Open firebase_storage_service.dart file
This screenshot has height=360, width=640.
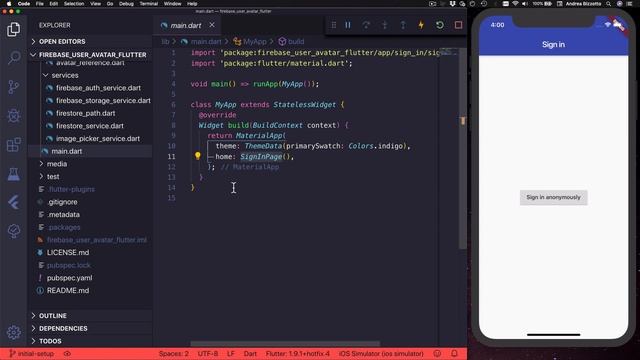[103, 101]
